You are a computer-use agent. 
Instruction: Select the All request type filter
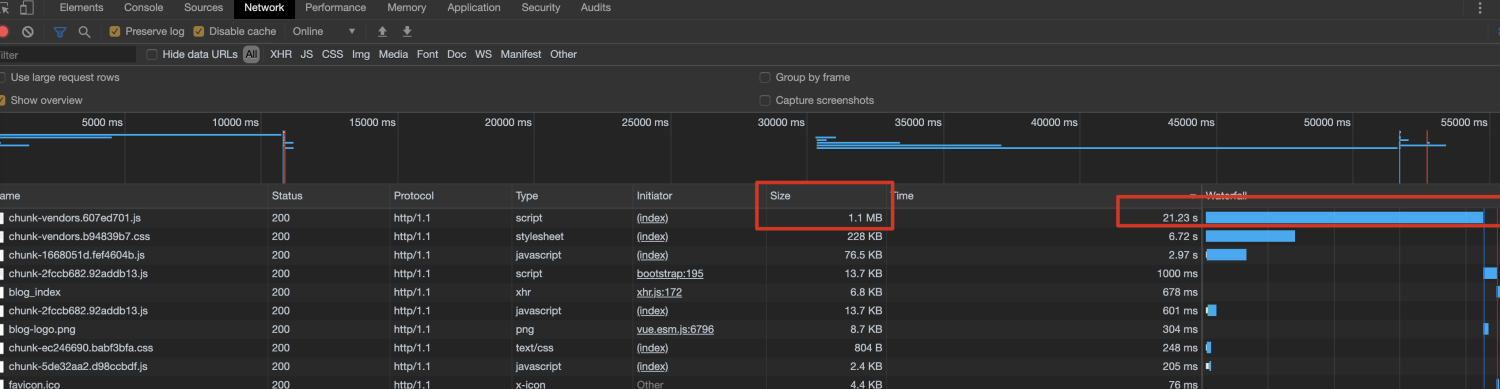point(251,55)
